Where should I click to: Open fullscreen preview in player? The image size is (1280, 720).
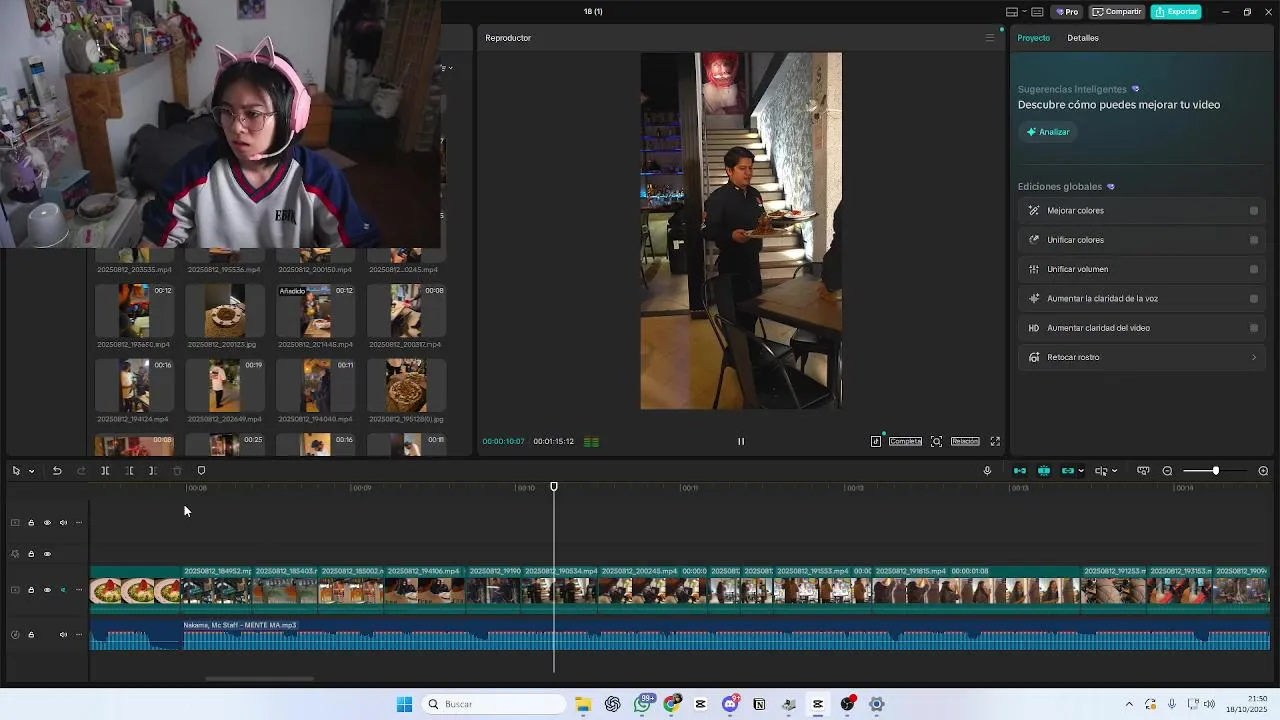coord(995,441)
